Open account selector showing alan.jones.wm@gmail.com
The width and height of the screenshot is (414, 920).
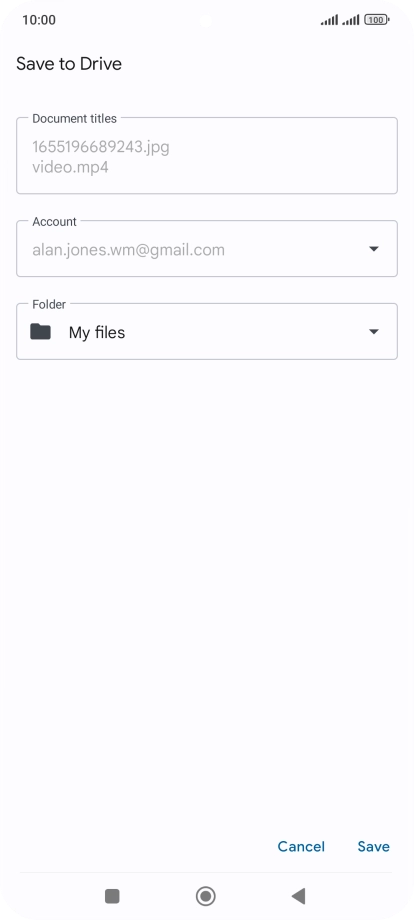(206, 249)
